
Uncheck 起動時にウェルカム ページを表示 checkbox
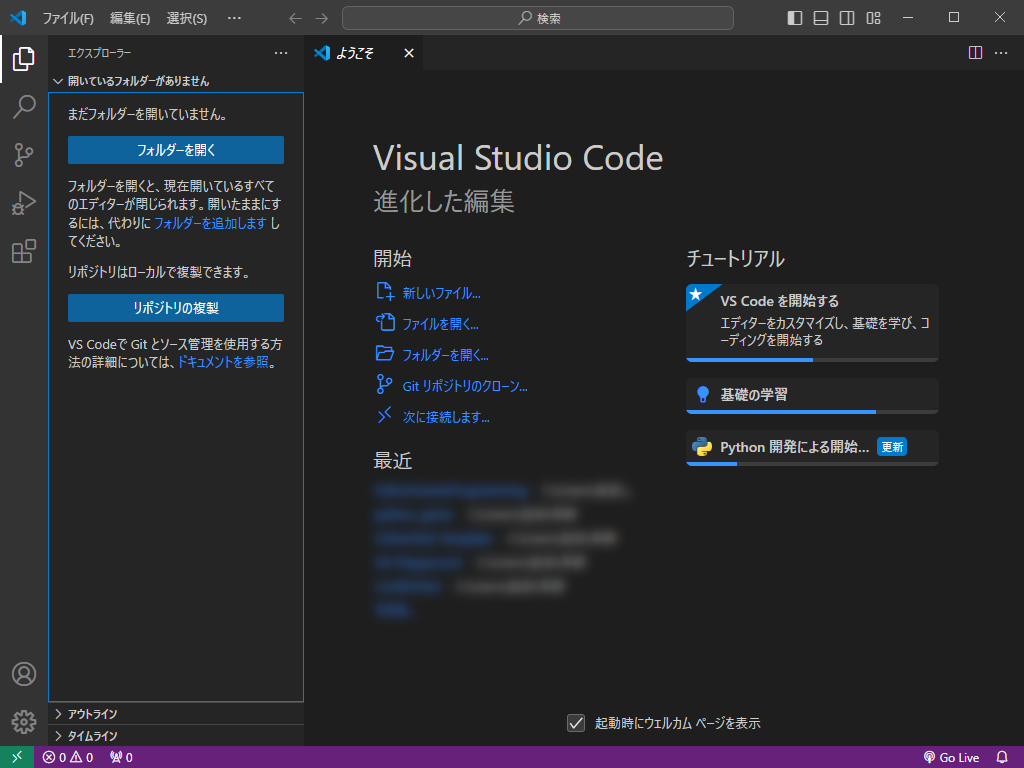576,723
